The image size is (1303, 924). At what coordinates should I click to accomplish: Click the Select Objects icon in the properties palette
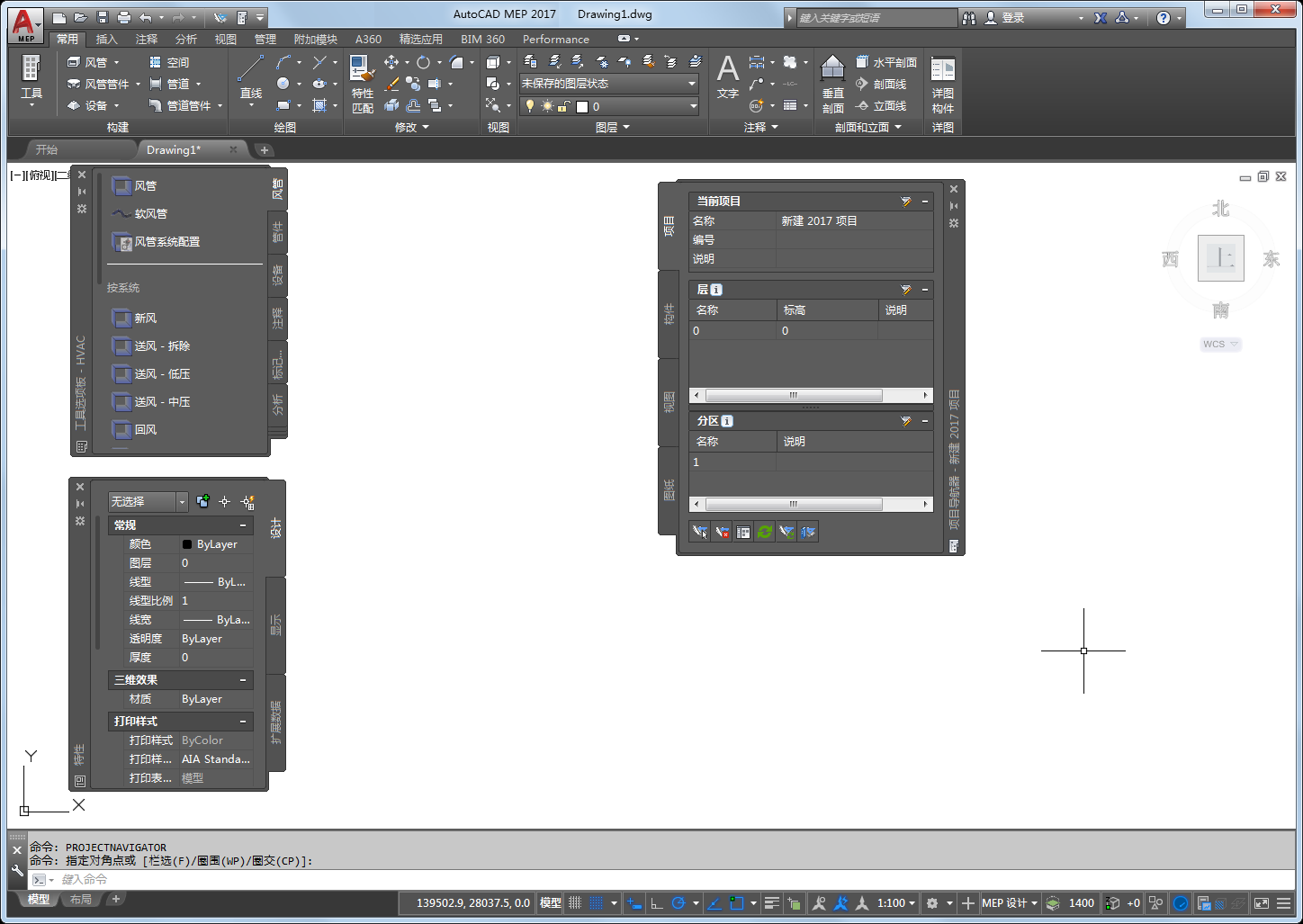pyautogui.click(x=225, y=501)
